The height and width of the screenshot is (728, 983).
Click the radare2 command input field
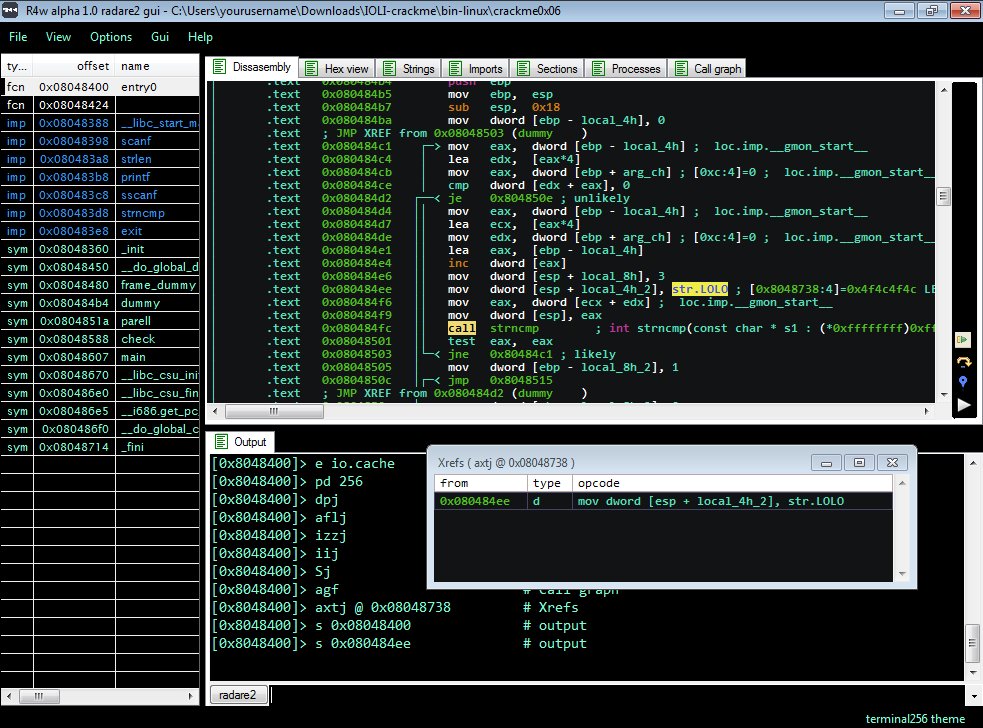click(617, 695)
